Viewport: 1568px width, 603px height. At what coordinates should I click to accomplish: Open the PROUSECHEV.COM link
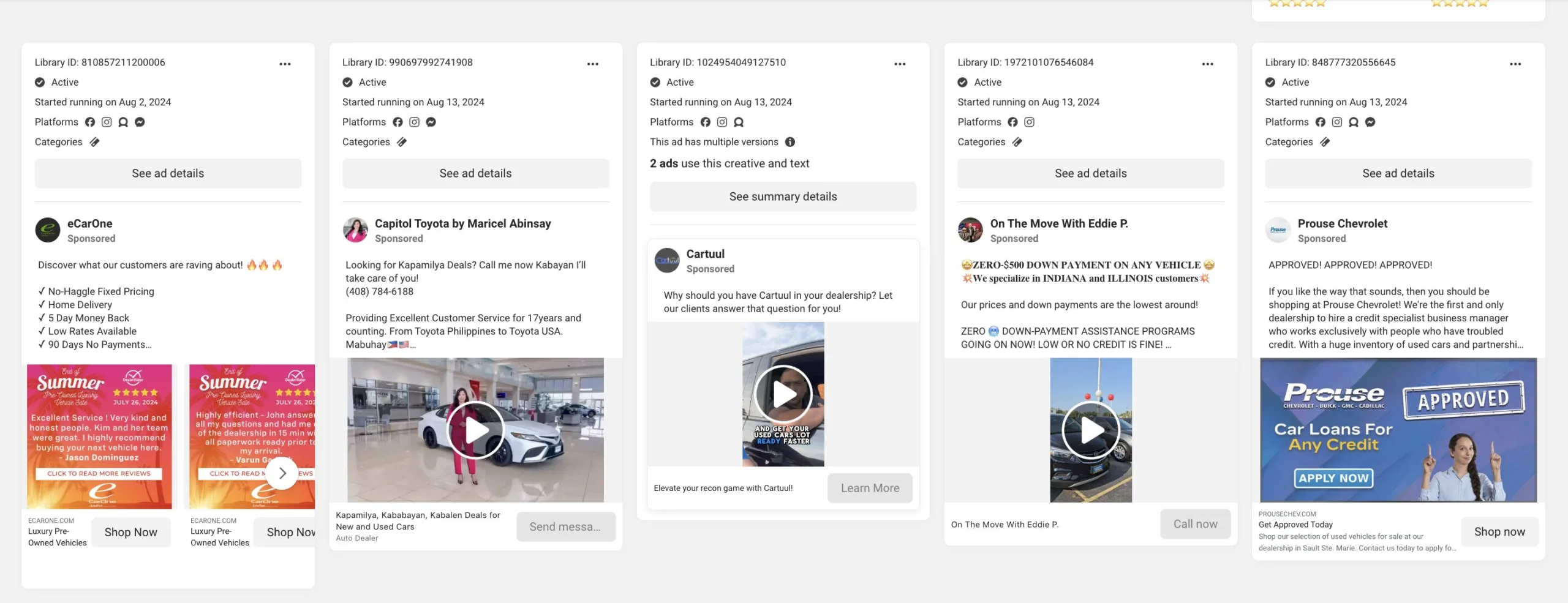pos(1287,514)
